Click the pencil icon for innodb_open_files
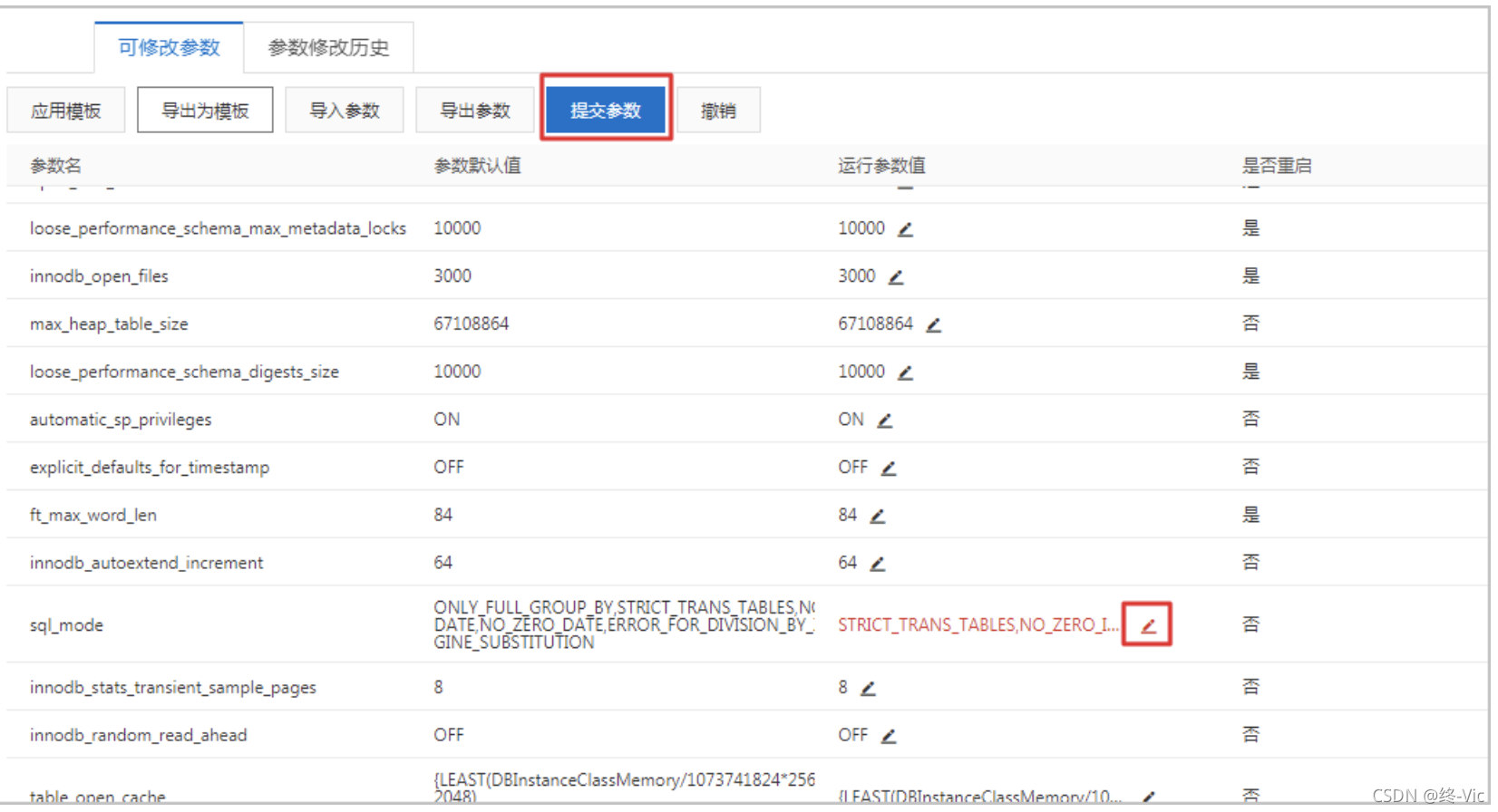Image resolution: width=1498 pixels, height=812 pixels. click(x=896, y=277)
